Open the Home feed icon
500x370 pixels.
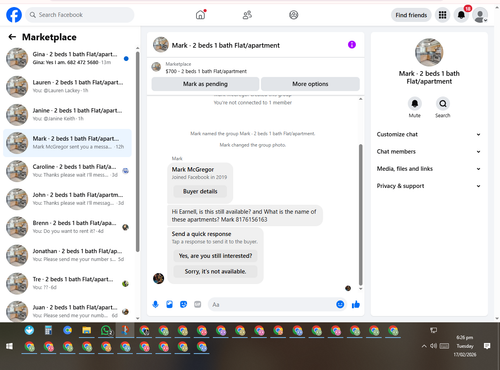pyautogui.click(x=200, y=15)
